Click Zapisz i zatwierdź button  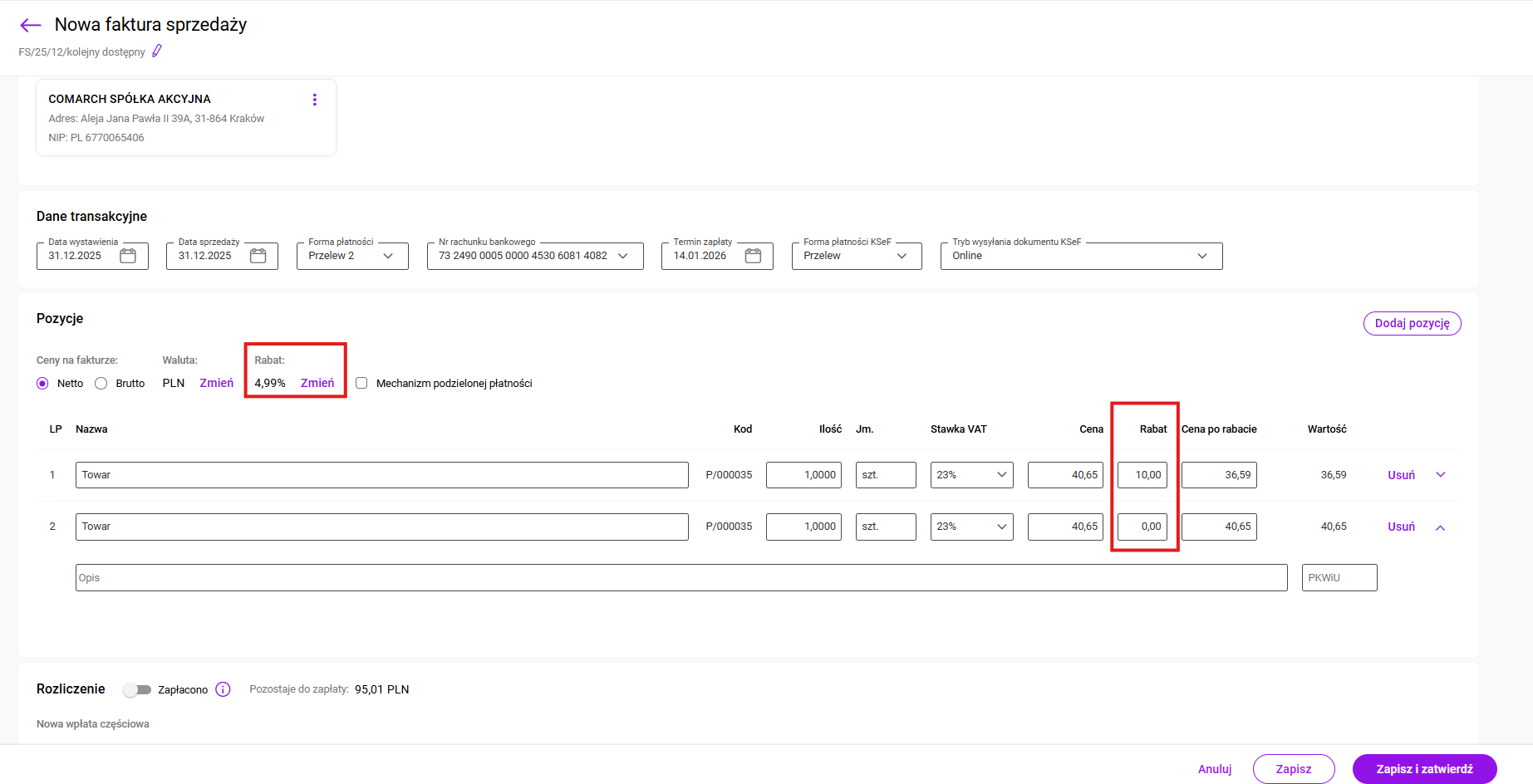coord(1424,769)
